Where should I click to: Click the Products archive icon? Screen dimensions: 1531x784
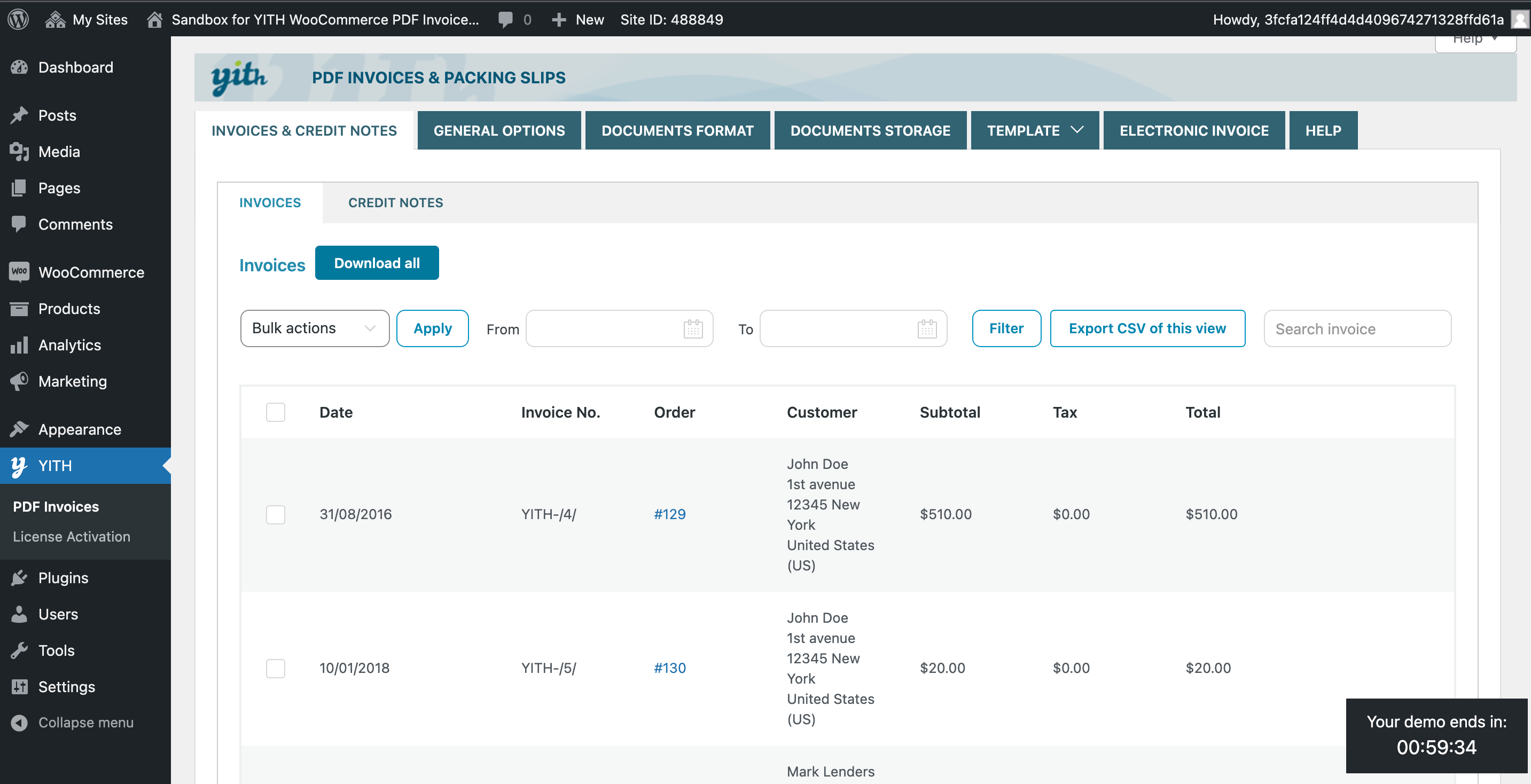click(x=19, y=309)
